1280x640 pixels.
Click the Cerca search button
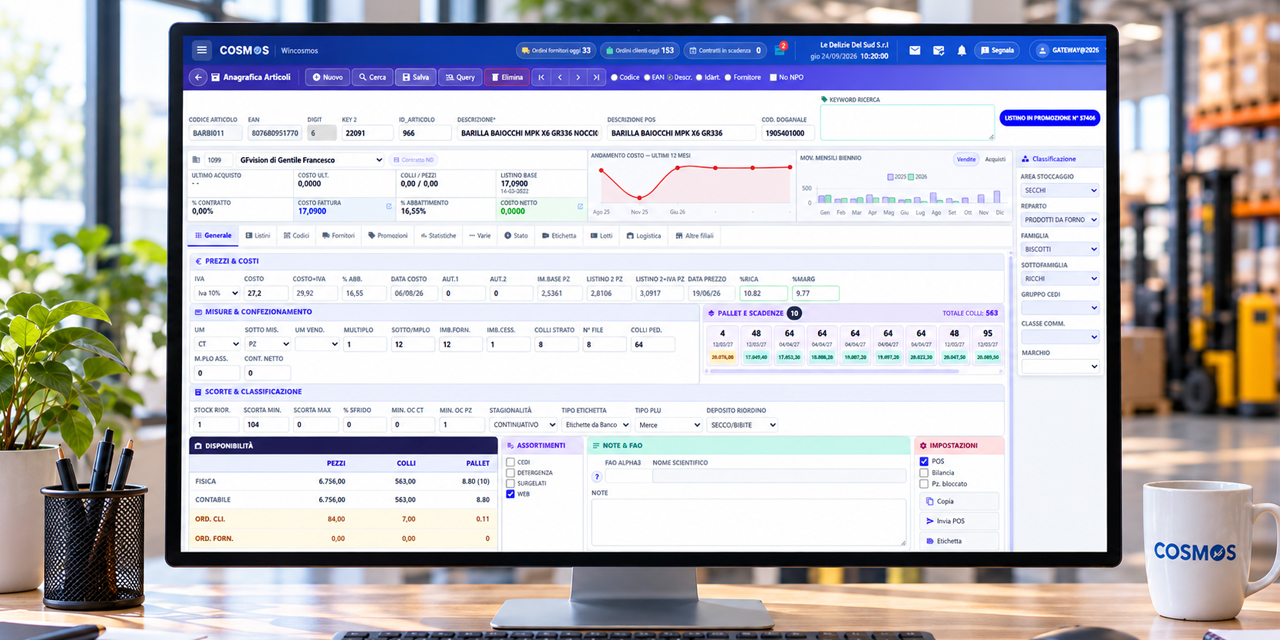pos(372,77)
